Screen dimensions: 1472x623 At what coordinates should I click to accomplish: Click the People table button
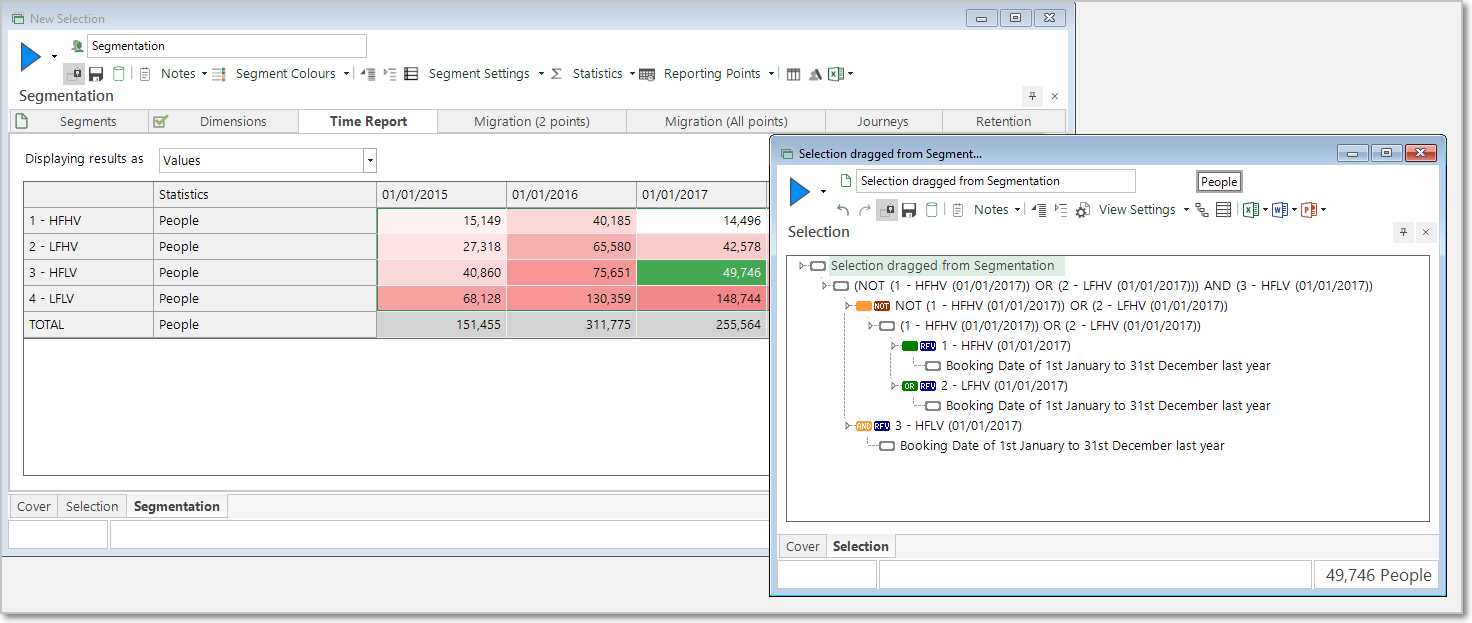[1219, 182]
